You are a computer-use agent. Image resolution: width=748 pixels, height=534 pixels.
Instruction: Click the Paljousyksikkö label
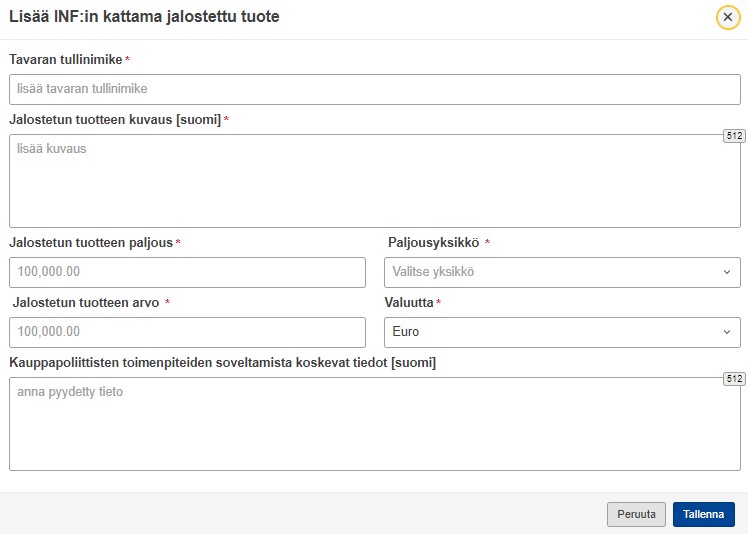(x=433, y=242)
